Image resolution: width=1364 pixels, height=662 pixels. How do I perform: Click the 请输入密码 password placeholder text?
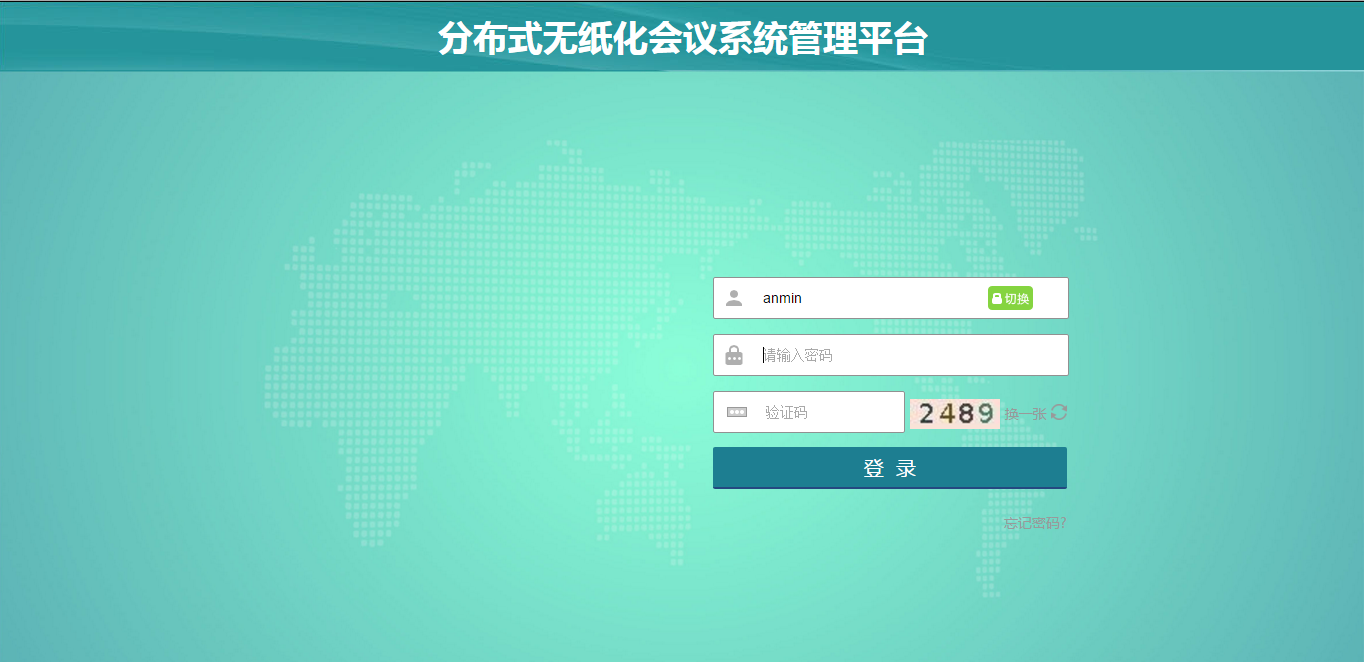click(798, 355)
